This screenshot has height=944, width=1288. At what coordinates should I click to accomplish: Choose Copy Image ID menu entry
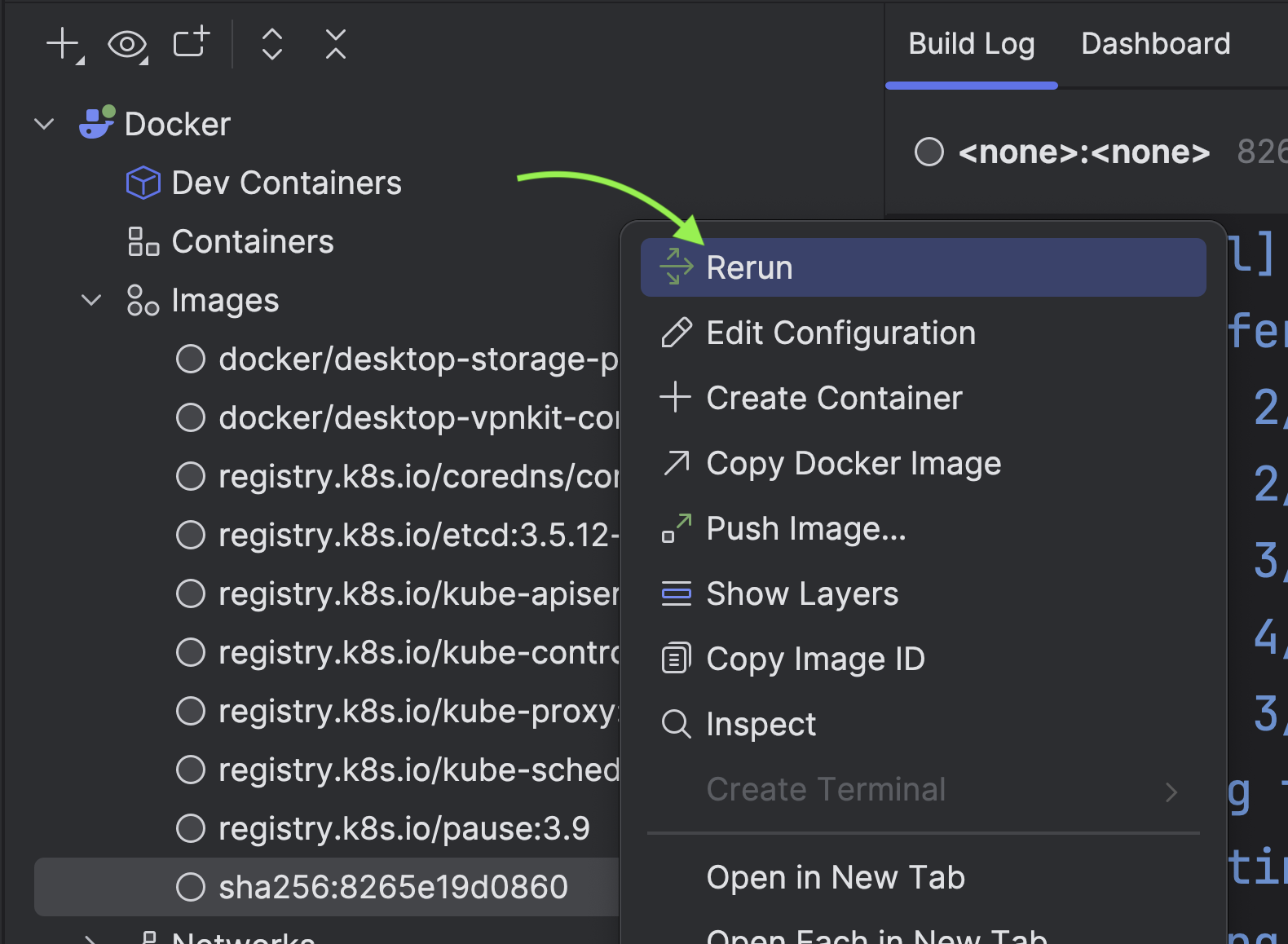924,659
